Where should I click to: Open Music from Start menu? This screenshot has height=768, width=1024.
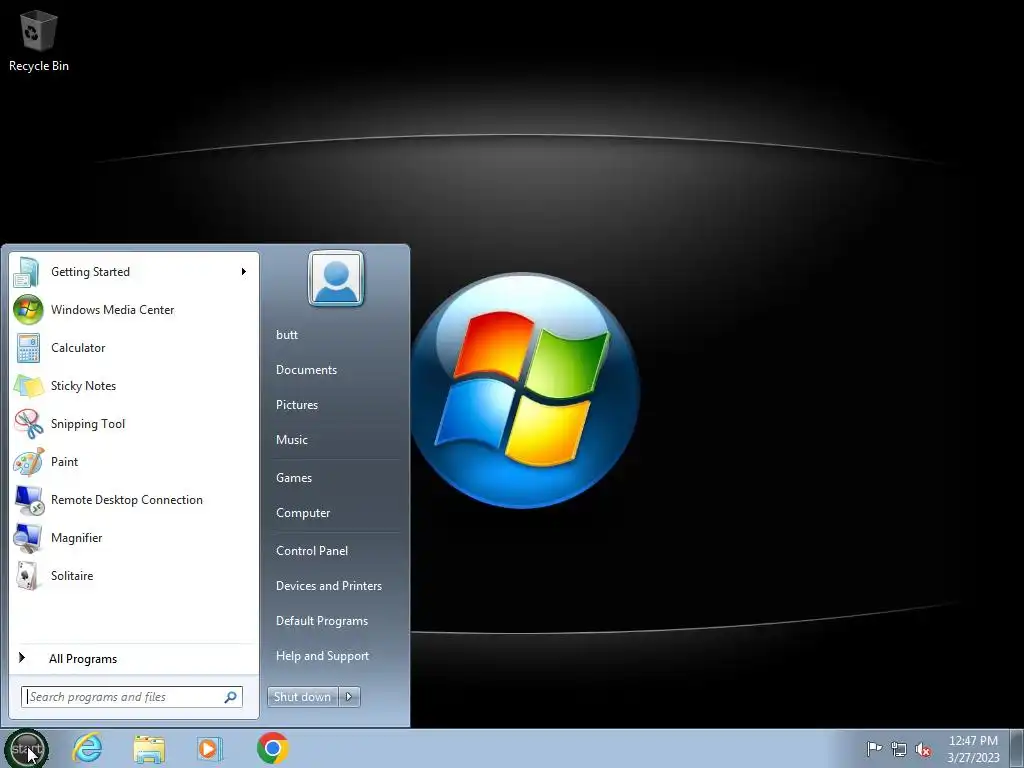(x=292, y=440)
